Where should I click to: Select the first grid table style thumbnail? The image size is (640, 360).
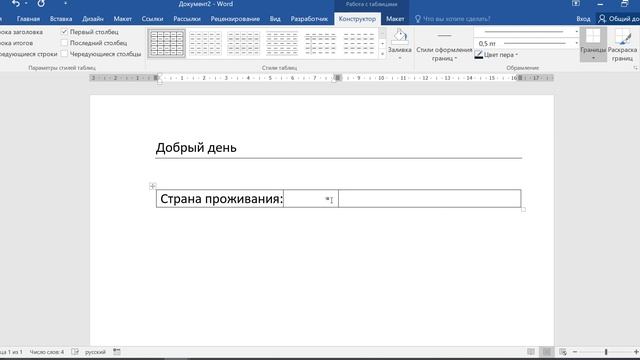click(167, 43)
